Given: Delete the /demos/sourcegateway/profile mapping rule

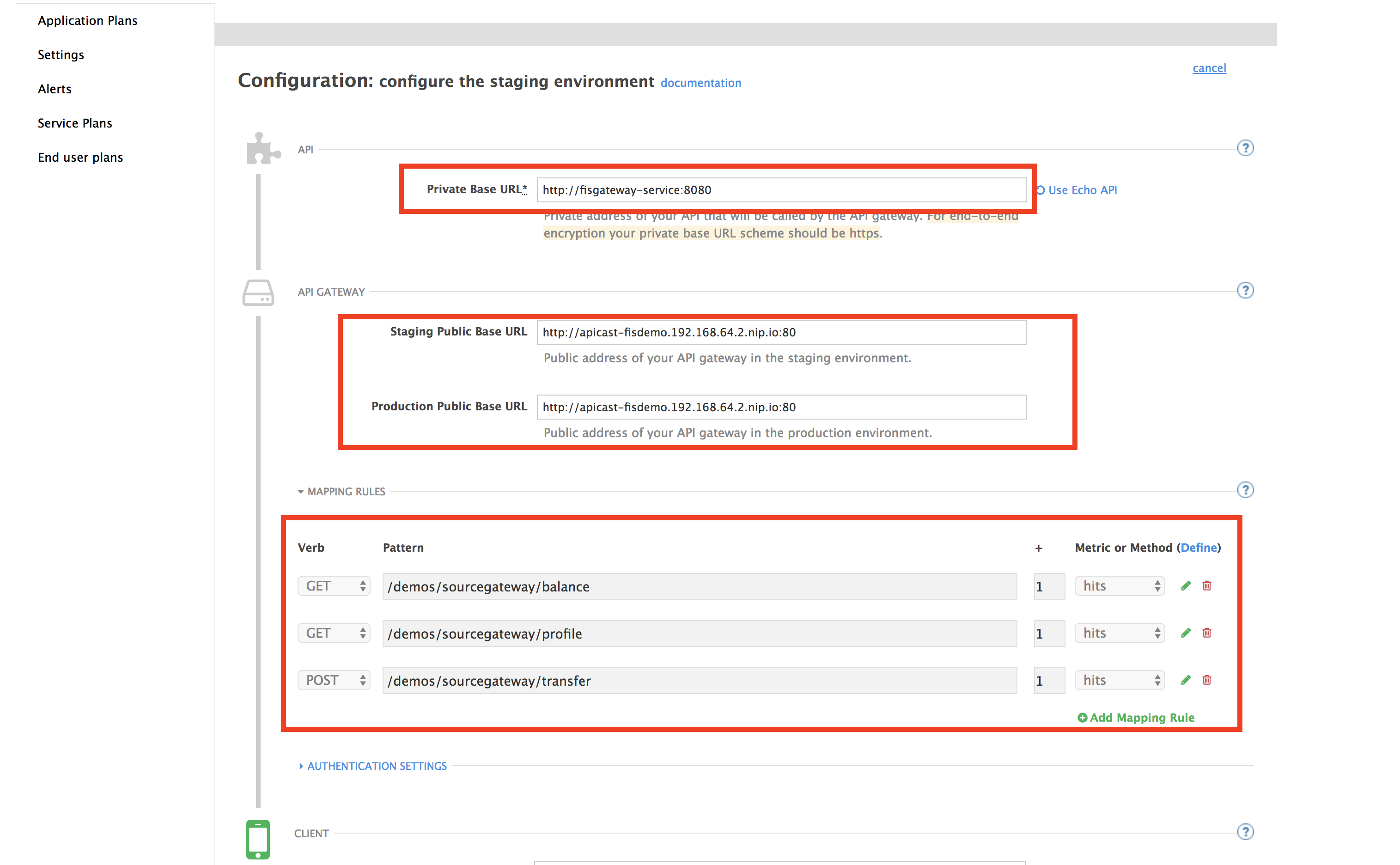Looking at the screenshot, I should (1207, 633).
